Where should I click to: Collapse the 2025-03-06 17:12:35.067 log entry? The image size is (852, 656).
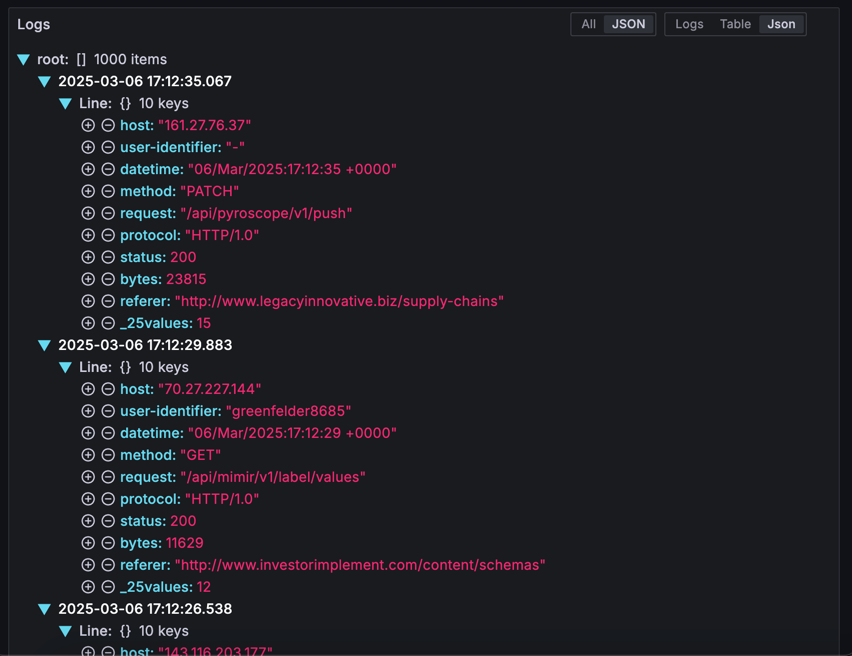pos(44,81)
